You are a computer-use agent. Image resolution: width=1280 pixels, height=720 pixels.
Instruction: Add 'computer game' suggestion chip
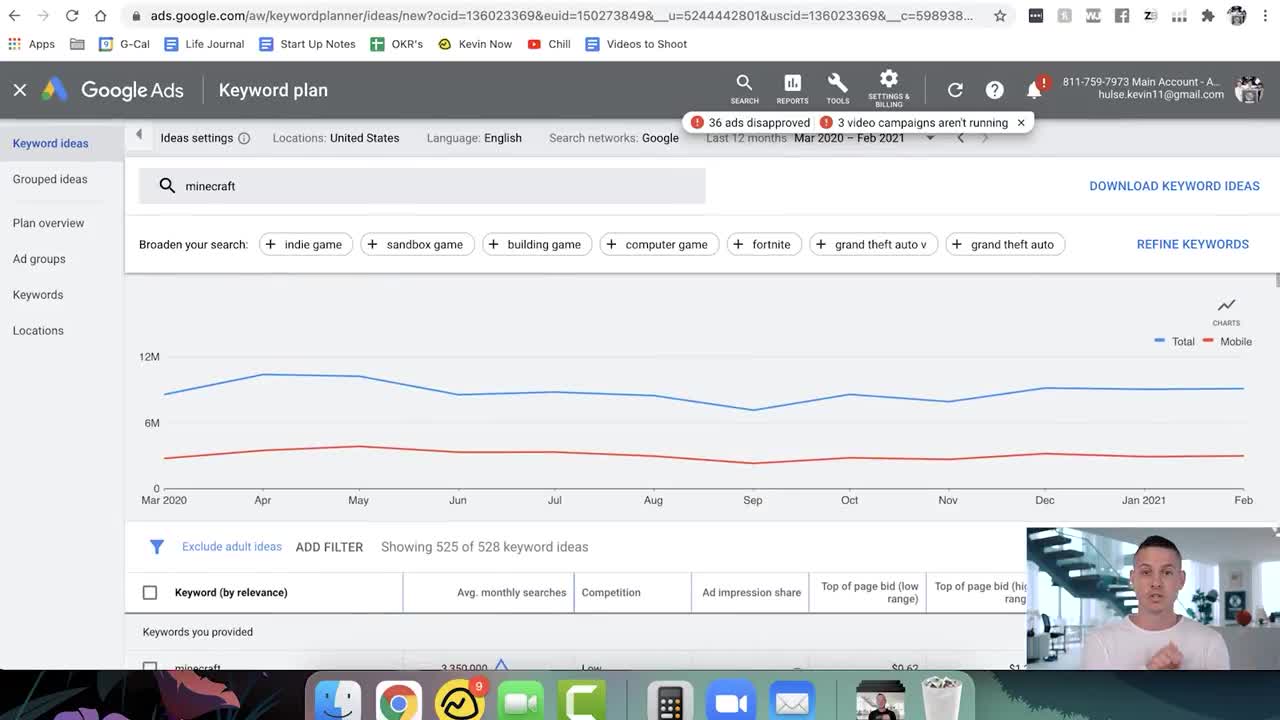[659, 244]
